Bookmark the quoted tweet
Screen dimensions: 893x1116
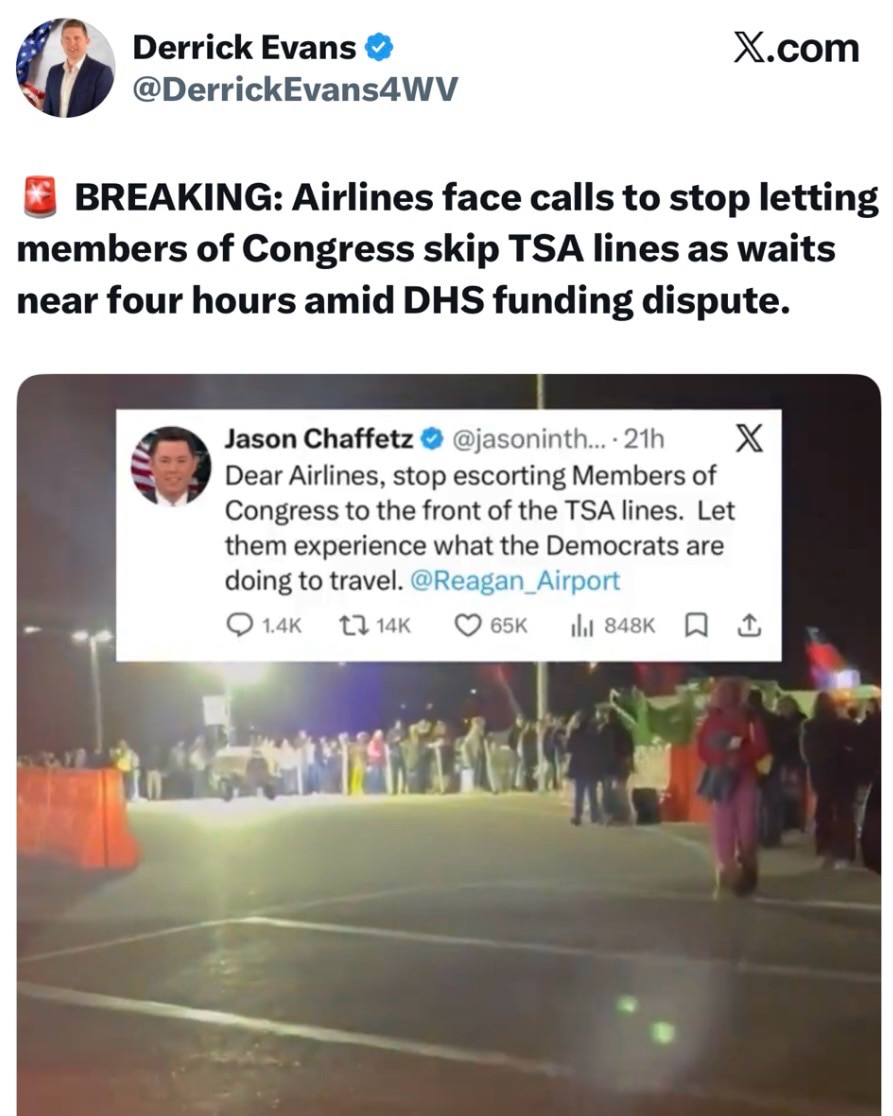pyautogui.click(x=696, y=626)
